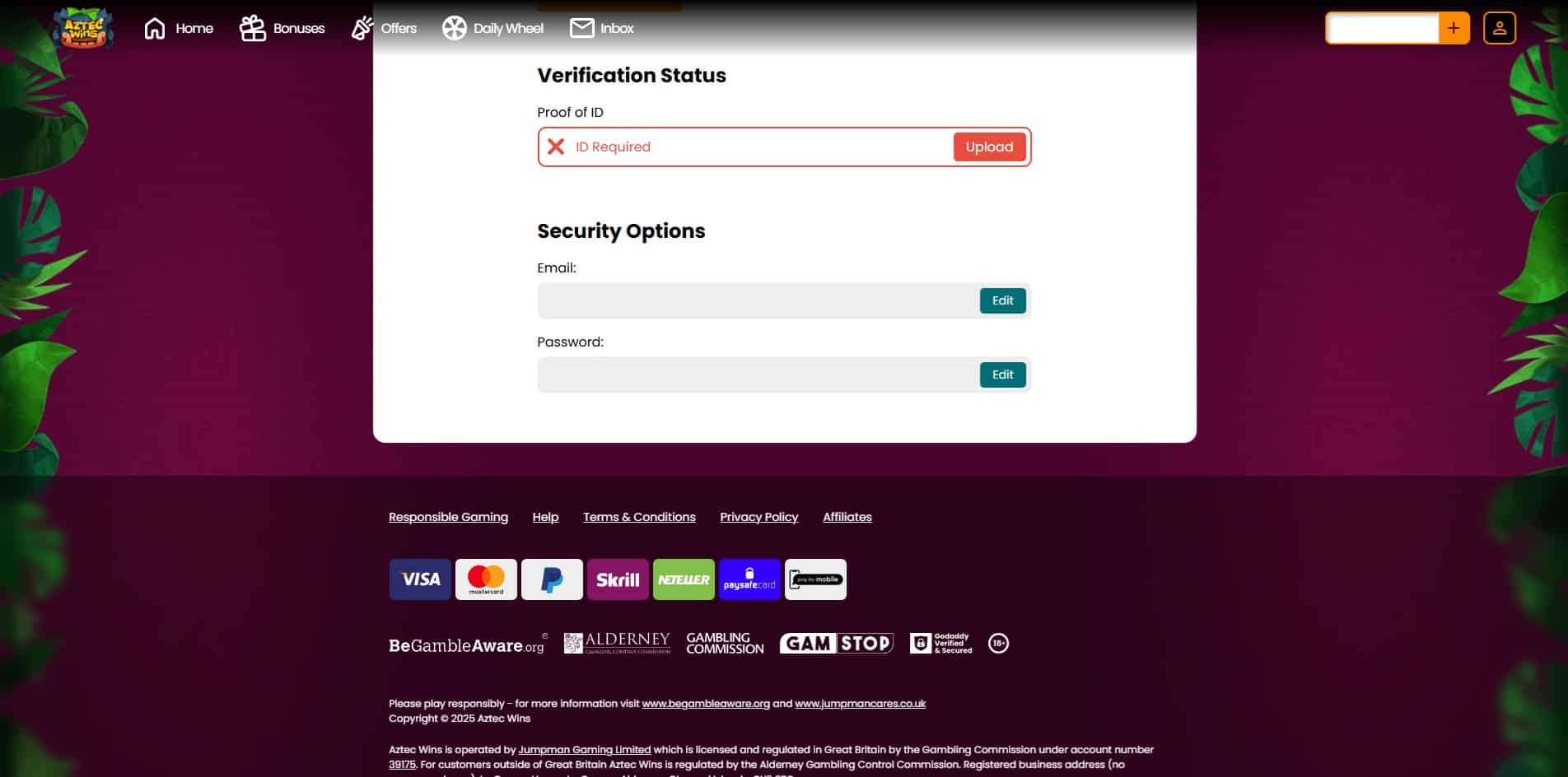Open the GAMSTOP logo

[x=836, y=643]
